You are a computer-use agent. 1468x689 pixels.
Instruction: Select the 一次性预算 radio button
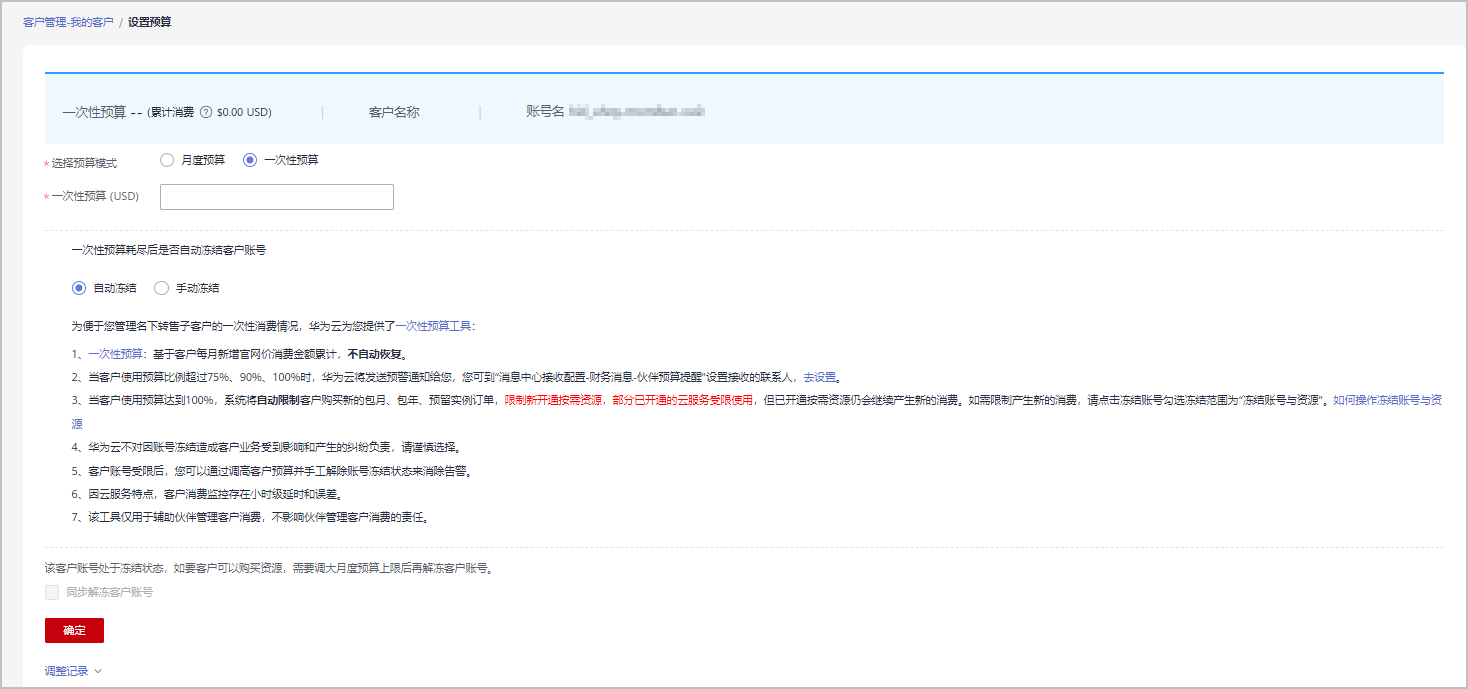(x=250, y=160)
